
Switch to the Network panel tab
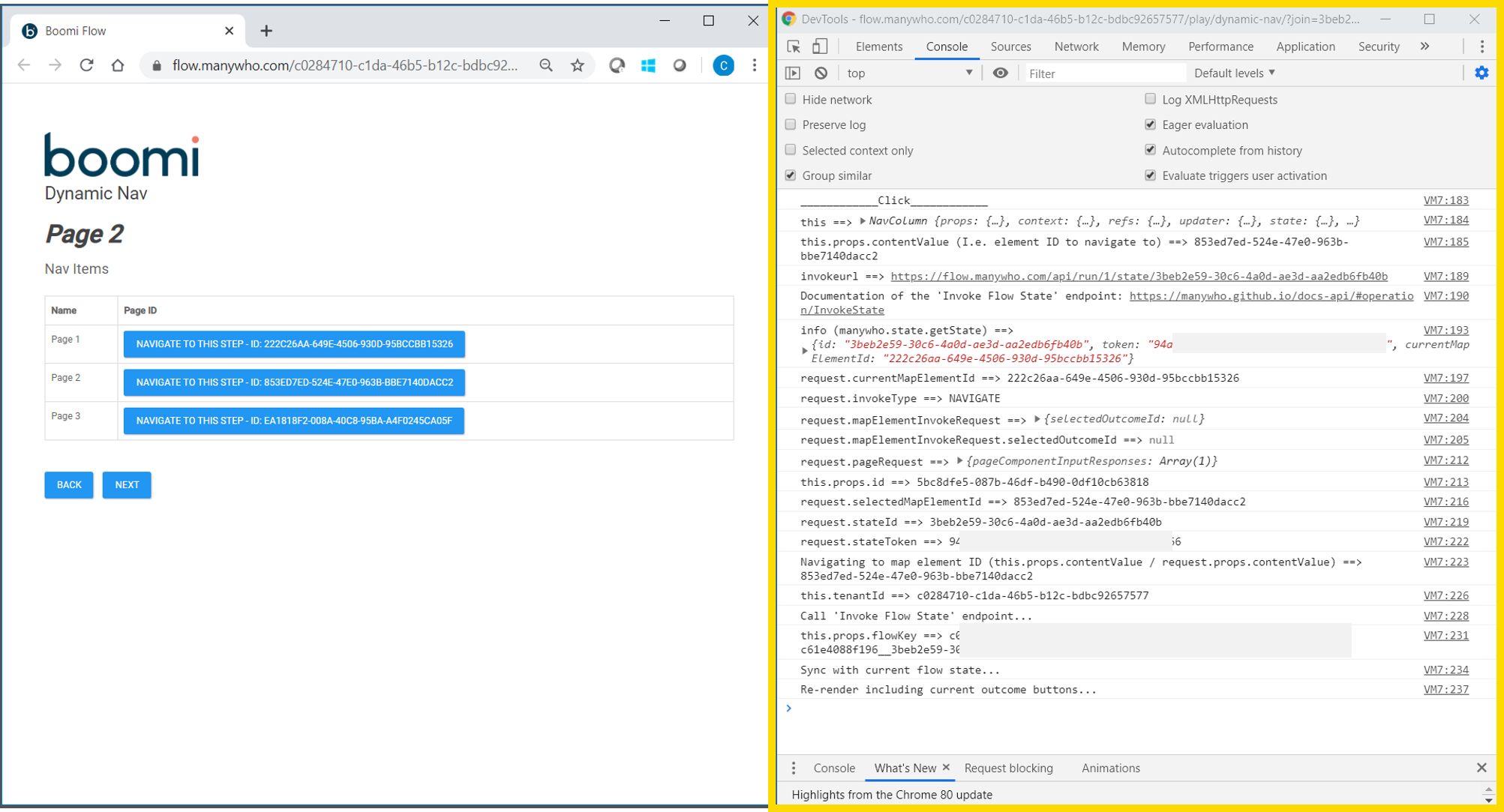(x=1076, y=46)
